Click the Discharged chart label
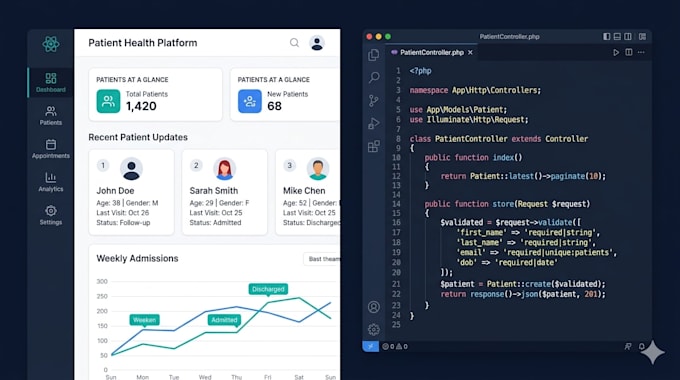680x380 pixels. pos(268,289)
